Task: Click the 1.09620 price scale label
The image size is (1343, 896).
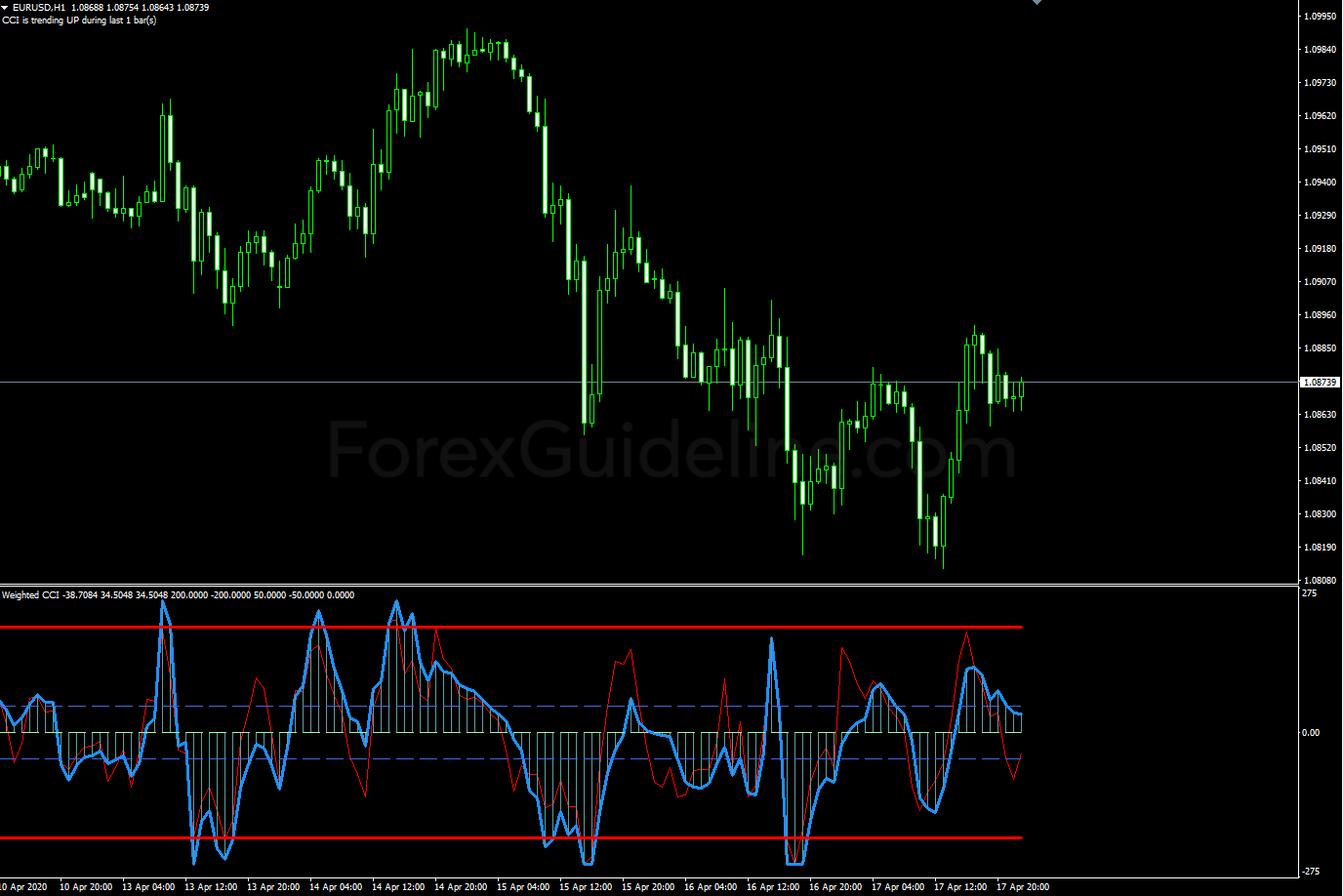Action: (1320, 115)
